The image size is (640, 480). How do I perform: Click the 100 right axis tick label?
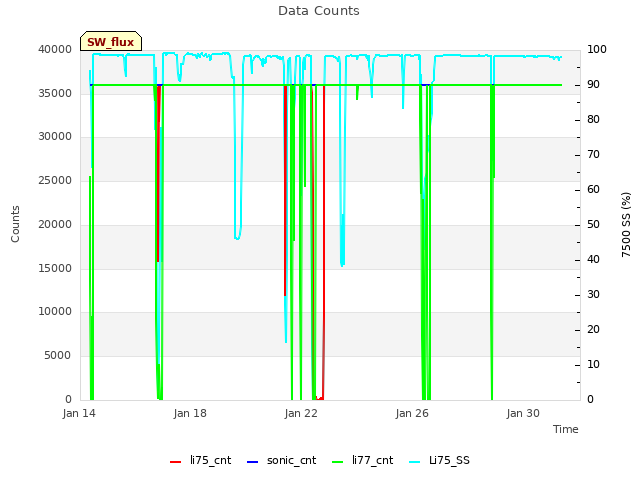(597, 49)
